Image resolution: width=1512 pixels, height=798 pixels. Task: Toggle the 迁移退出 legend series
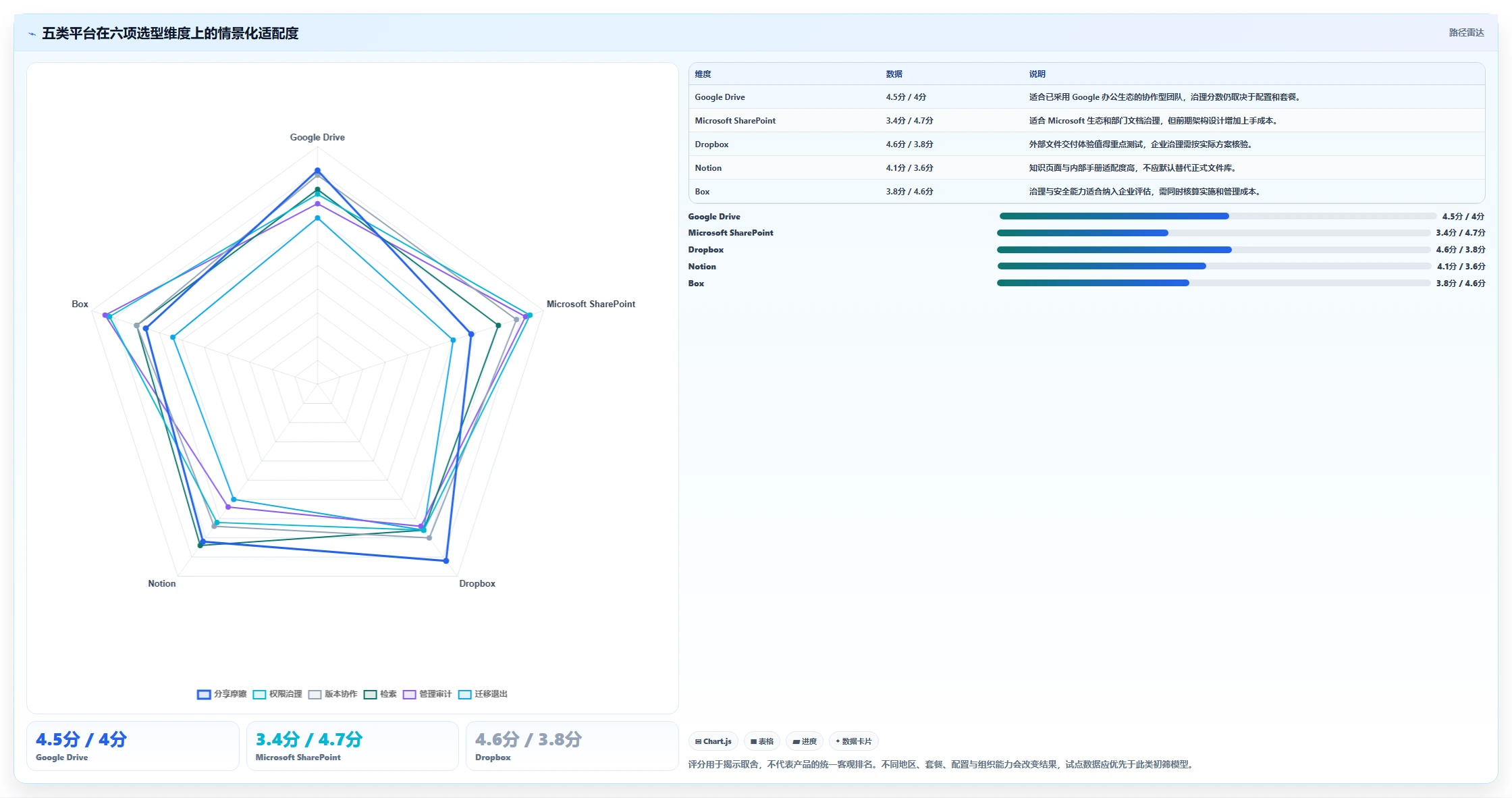click(483, 694)
